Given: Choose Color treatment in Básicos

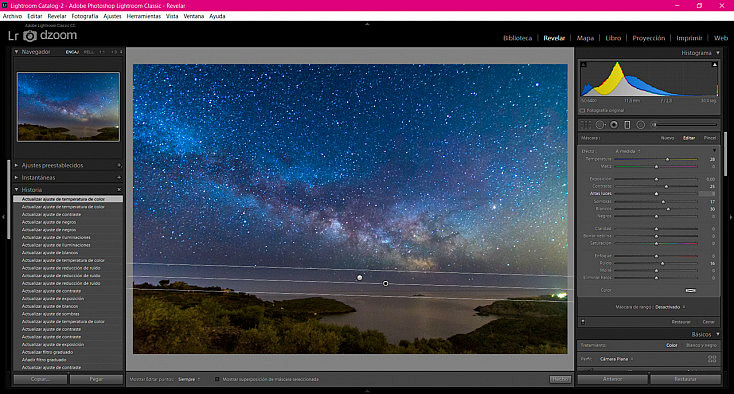Looking at the screenshot, I should [x=672, y=345].
